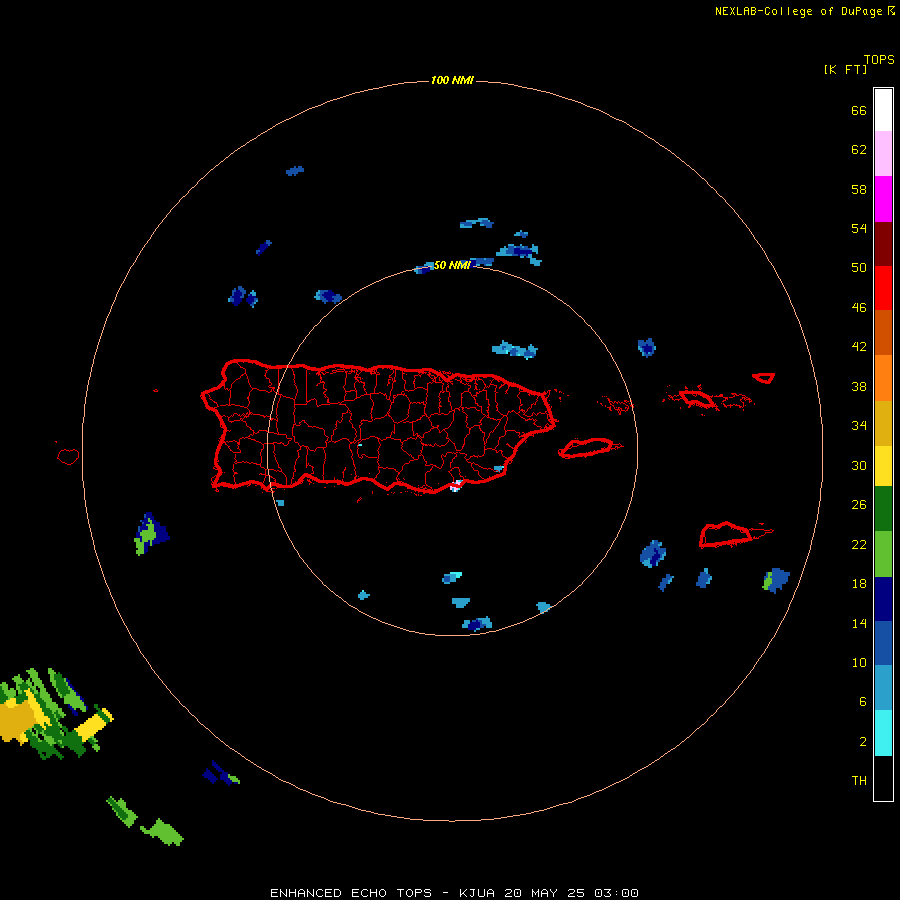The image size is (900, 900).
Task: Click the long island outline just east of Puerto Rico
Action: pos(589,447)
